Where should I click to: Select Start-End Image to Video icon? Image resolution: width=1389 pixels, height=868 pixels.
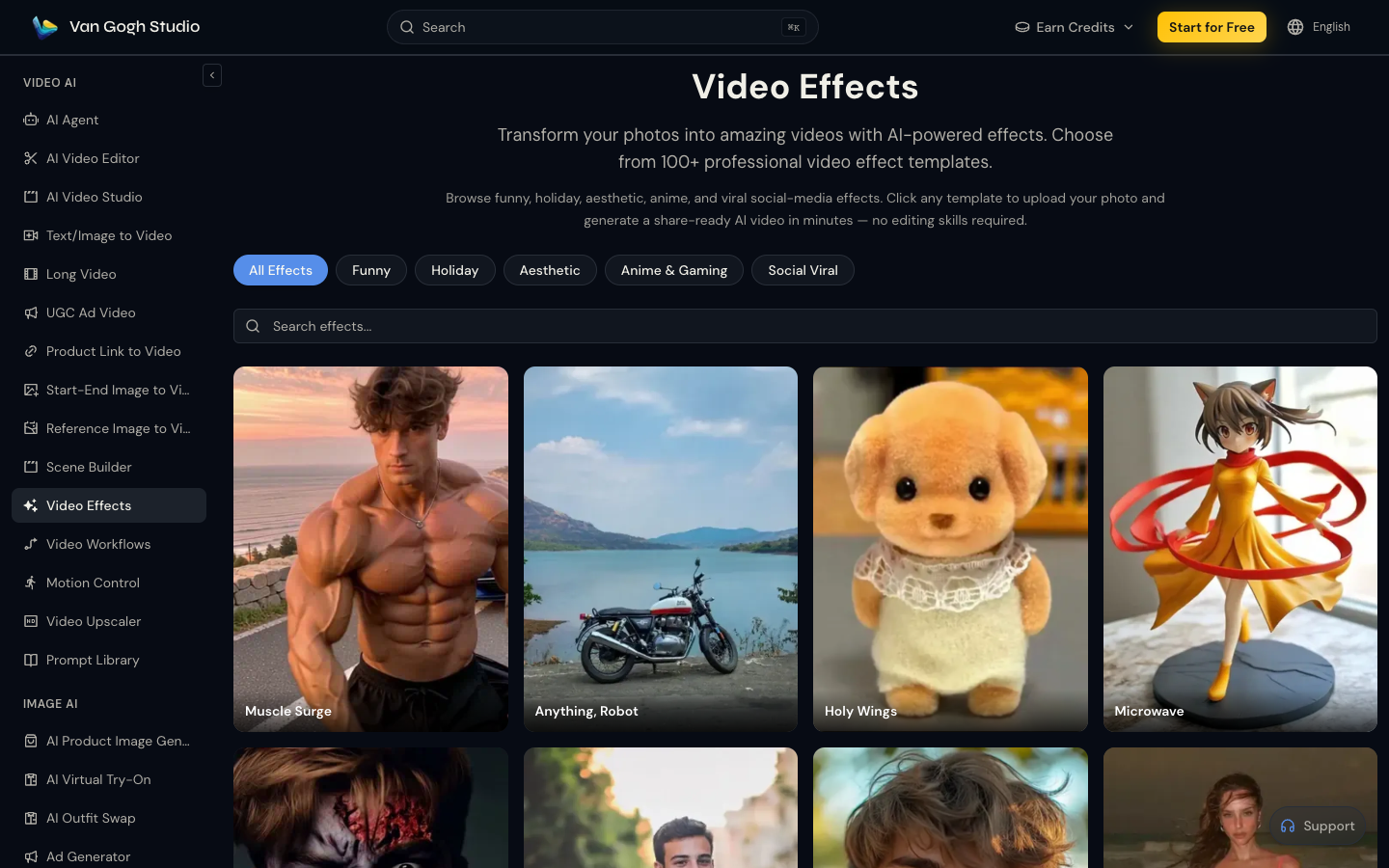(31, 390)
